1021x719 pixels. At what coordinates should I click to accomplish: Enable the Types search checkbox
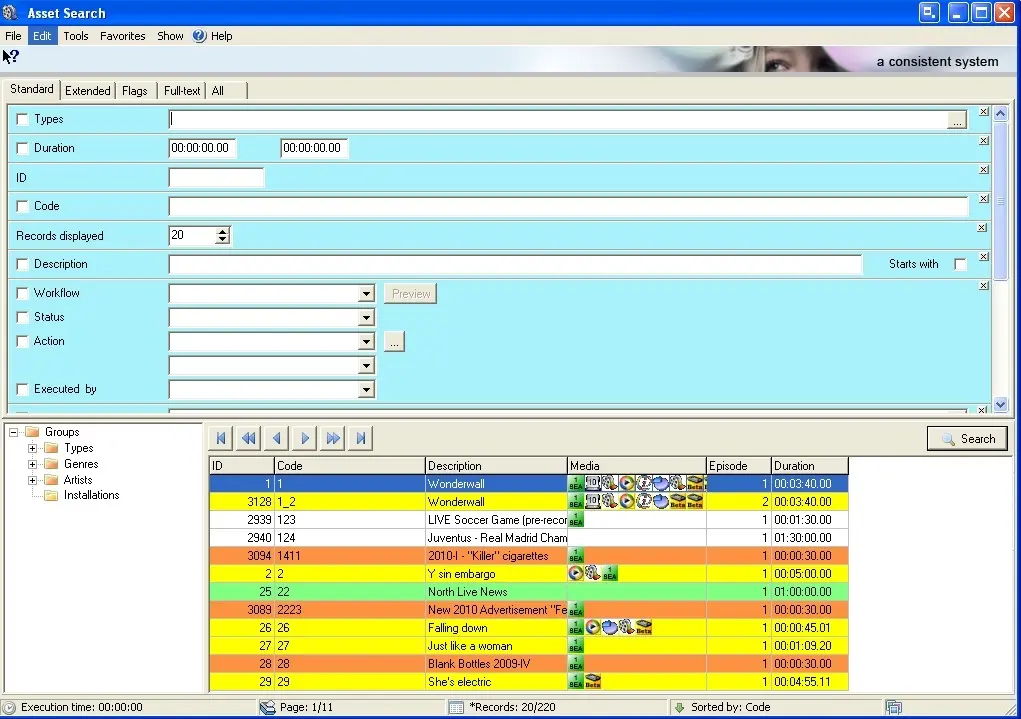23,120
